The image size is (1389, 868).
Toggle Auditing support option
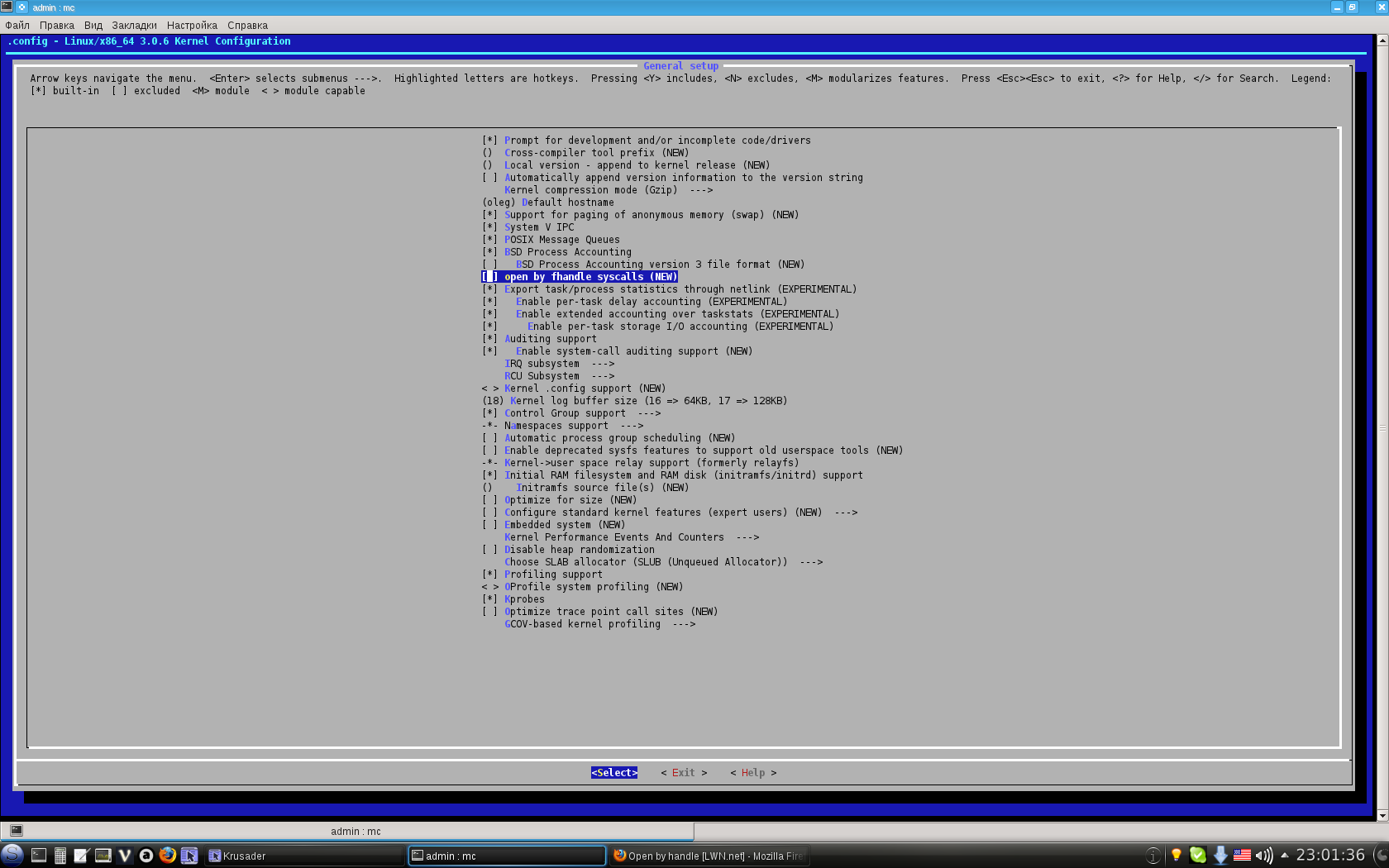click(539, 339)
